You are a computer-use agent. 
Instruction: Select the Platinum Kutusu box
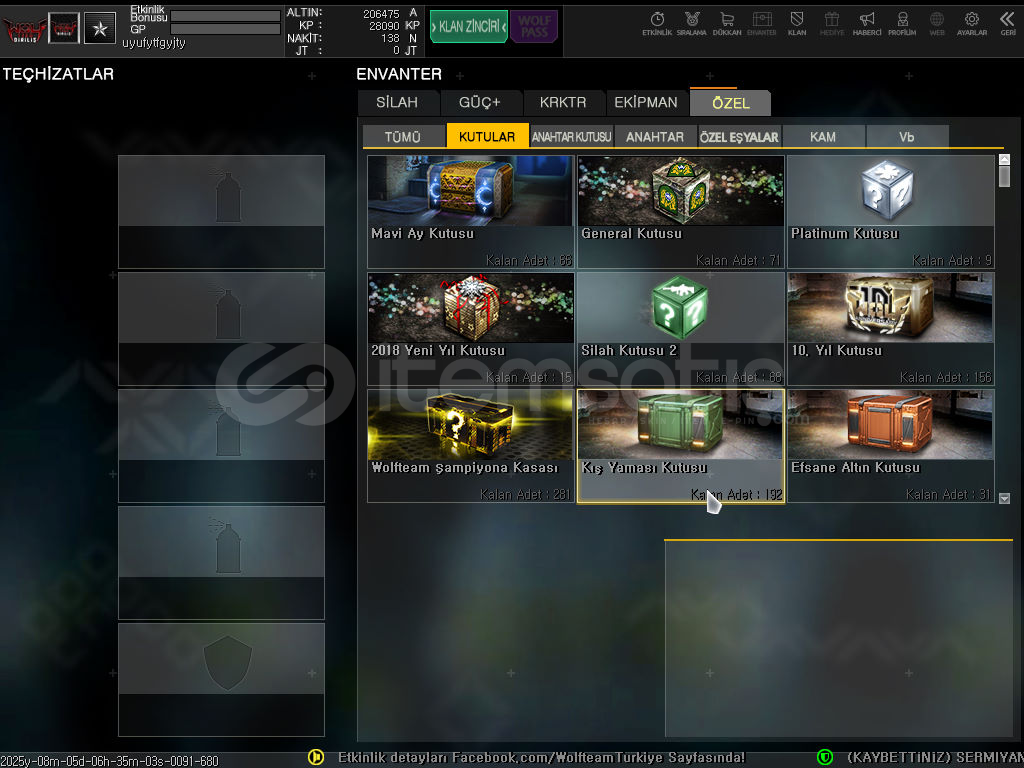coord(891,212)
